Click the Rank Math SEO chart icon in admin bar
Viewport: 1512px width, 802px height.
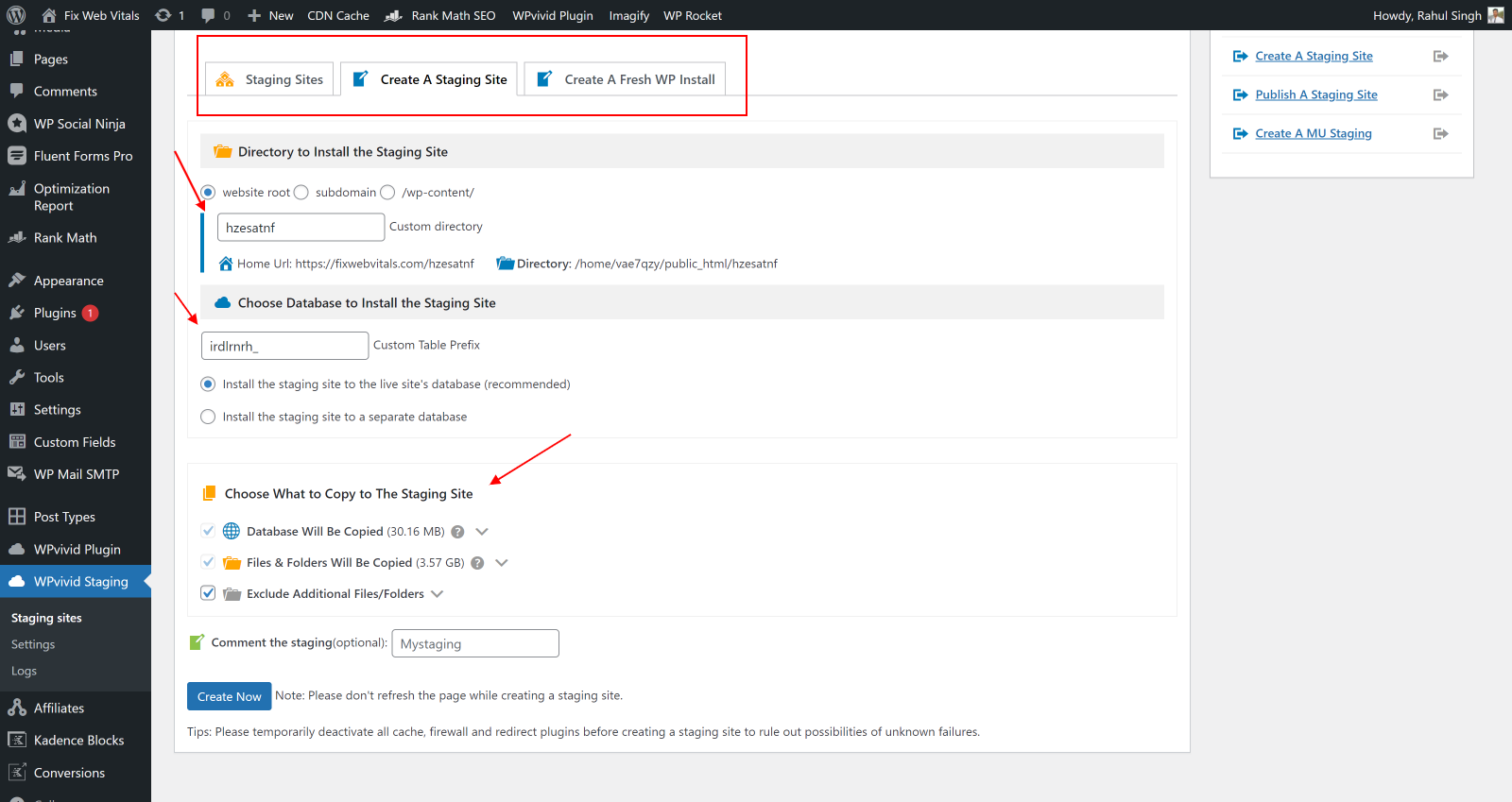[394, 16]
